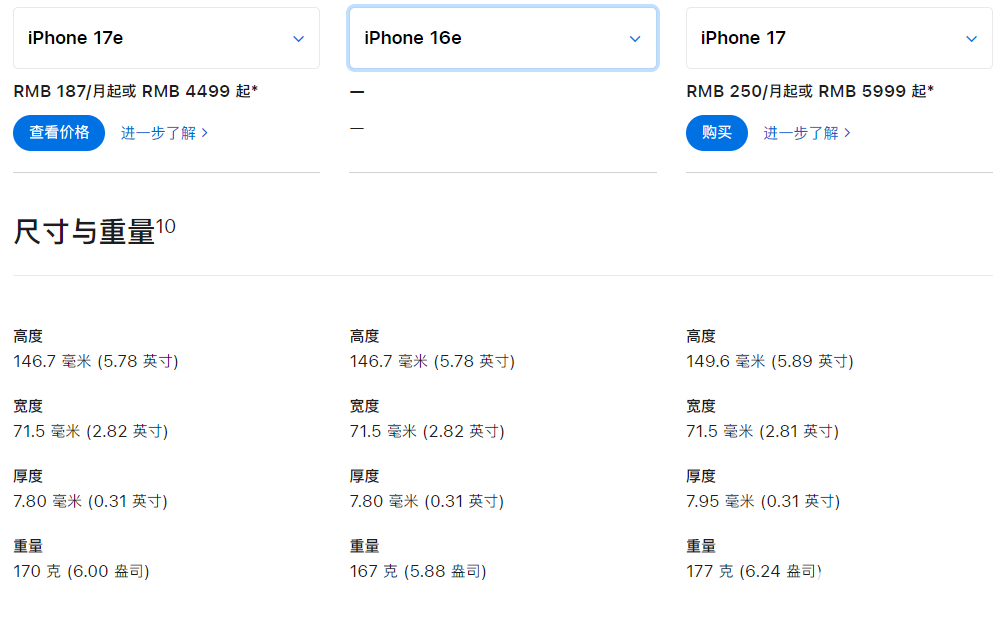Click the 尺寸与重量 section heading

click(x=84, y=232)
